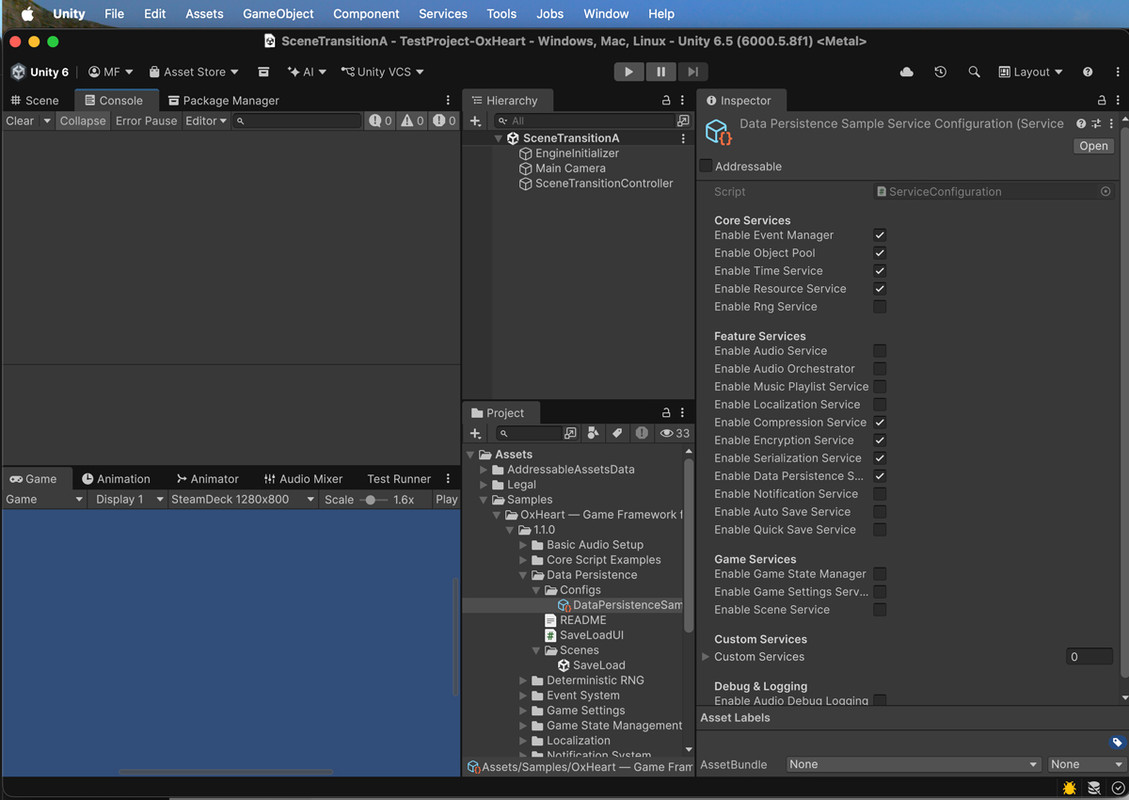The image size is (1129, 800).
Task: Click the cache server icon in status bar
Action: pyautogui.click(x=1094, y=788)
